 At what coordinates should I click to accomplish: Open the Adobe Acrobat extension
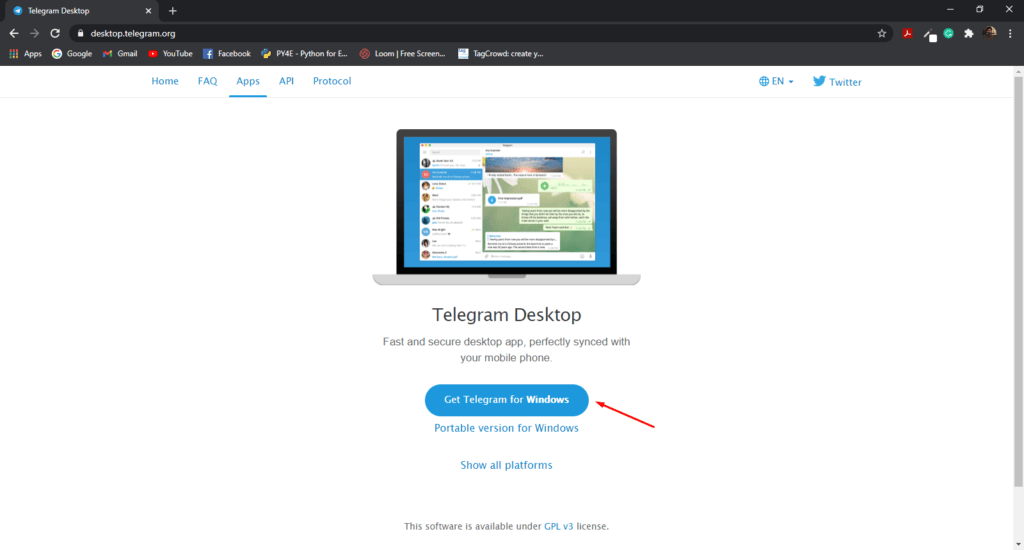[907, 33]
